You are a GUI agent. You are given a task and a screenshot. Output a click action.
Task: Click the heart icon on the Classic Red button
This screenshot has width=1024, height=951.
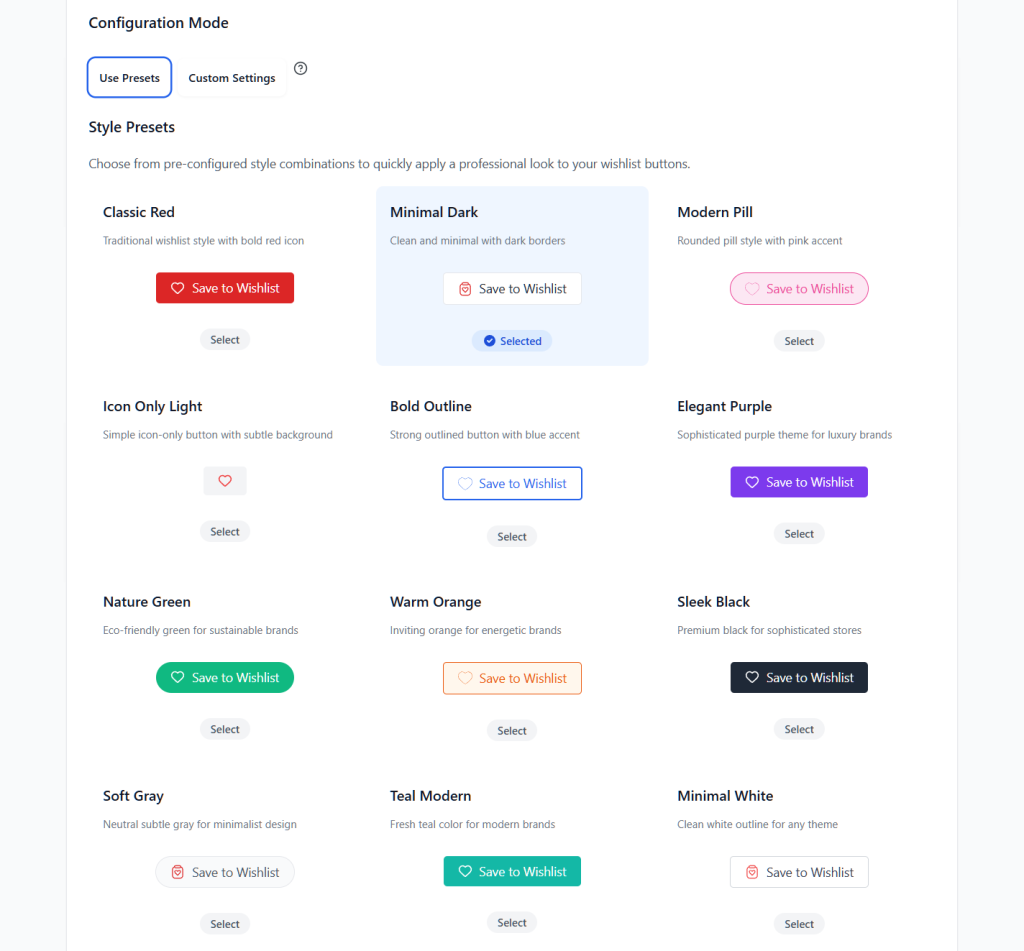click(176, 287)
